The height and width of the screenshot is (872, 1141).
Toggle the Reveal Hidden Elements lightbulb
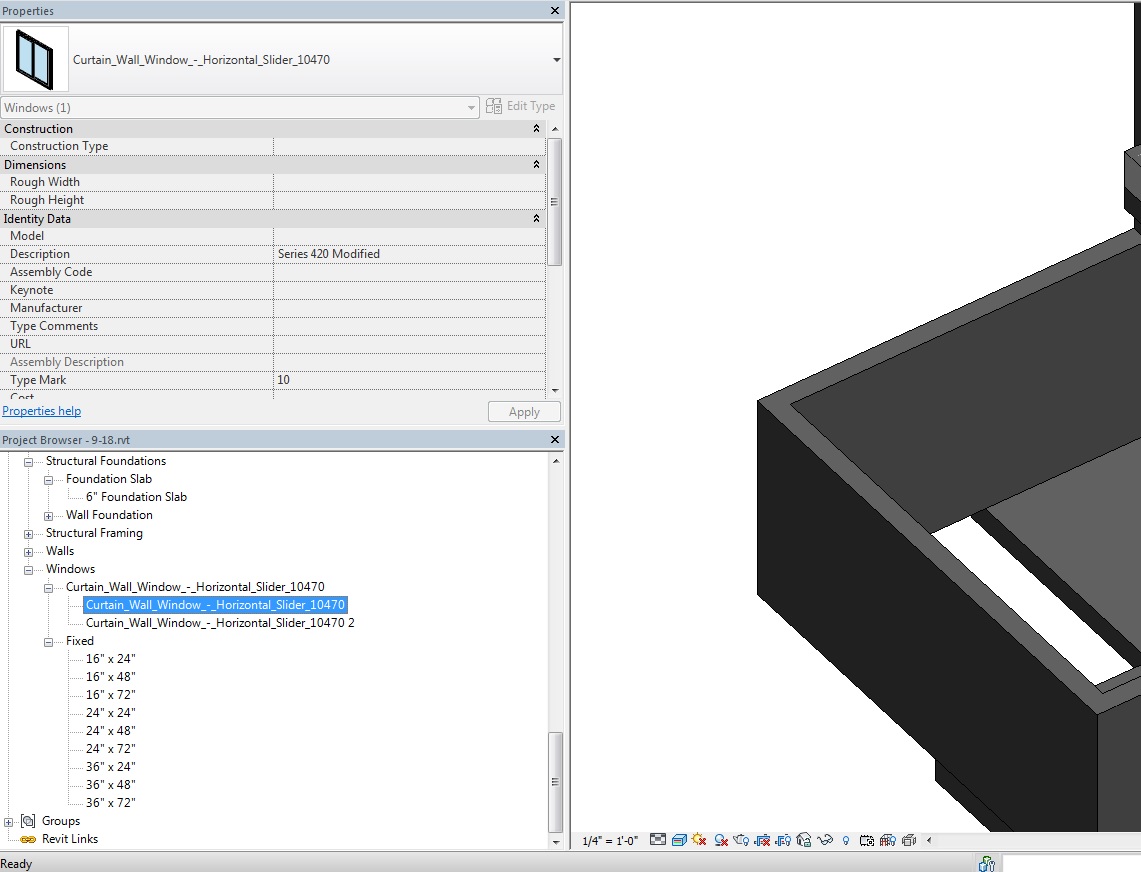(846, 840)
